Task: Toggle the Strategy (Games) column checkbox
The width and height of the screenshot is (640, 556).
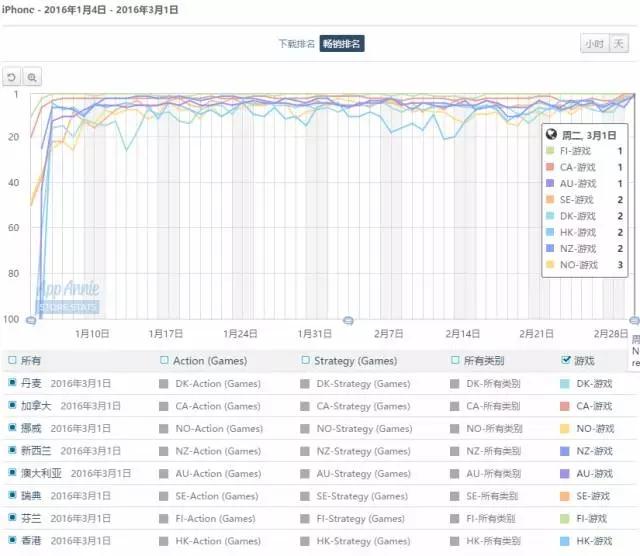Action: pos(306,360)
